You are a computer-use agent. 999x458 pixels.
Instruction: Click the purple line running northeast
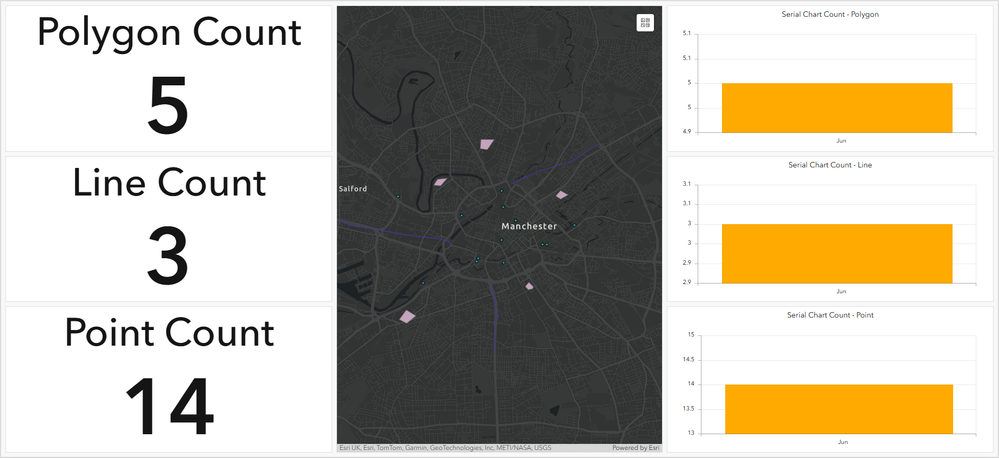(554, 166)
